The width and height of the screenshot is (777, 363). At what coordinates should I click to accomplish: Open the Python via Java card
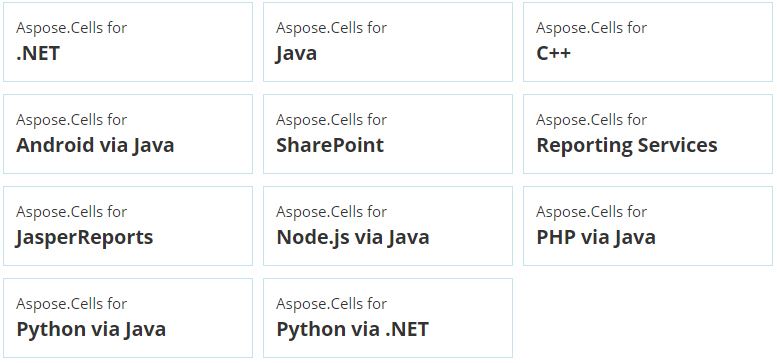[x=128, y=318]
